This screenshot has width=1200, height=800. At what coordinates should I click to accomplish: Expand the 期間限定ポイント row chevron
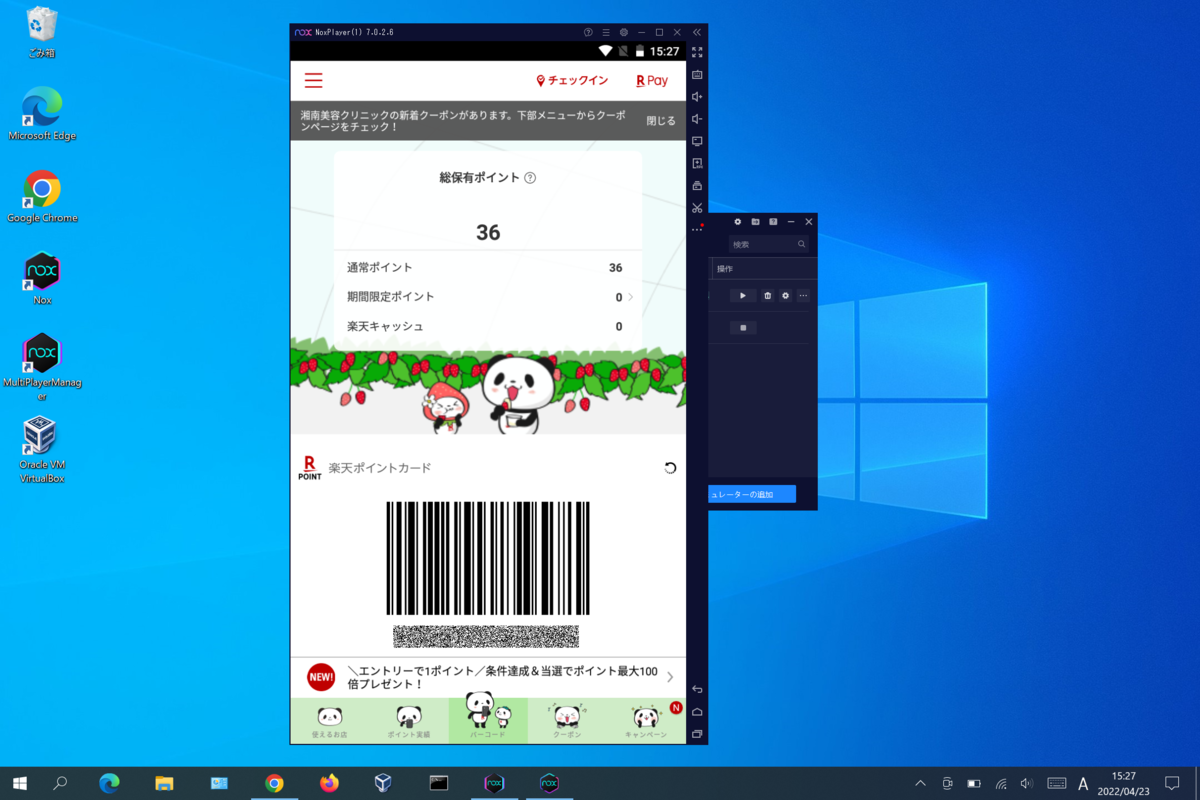pyautogui.click(x=630, y=297)
